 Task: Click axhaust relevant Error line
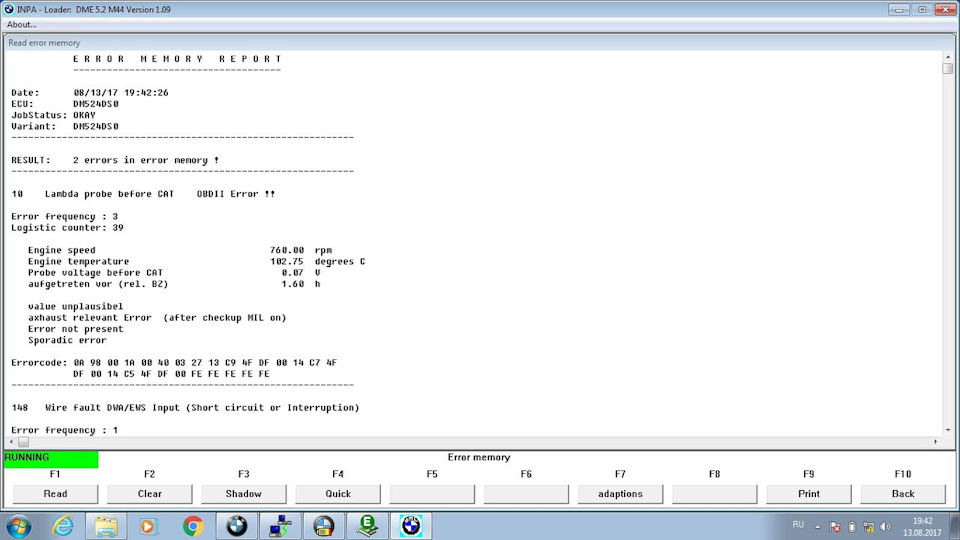pyautogui.click(x=157, y=318)
